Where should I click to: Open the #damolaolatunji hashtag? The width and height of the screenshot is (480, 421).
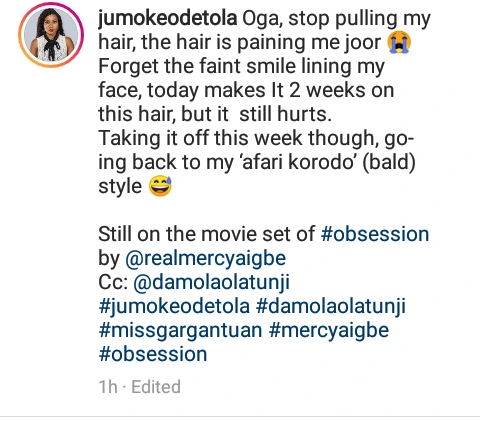(x=331, y=306)
